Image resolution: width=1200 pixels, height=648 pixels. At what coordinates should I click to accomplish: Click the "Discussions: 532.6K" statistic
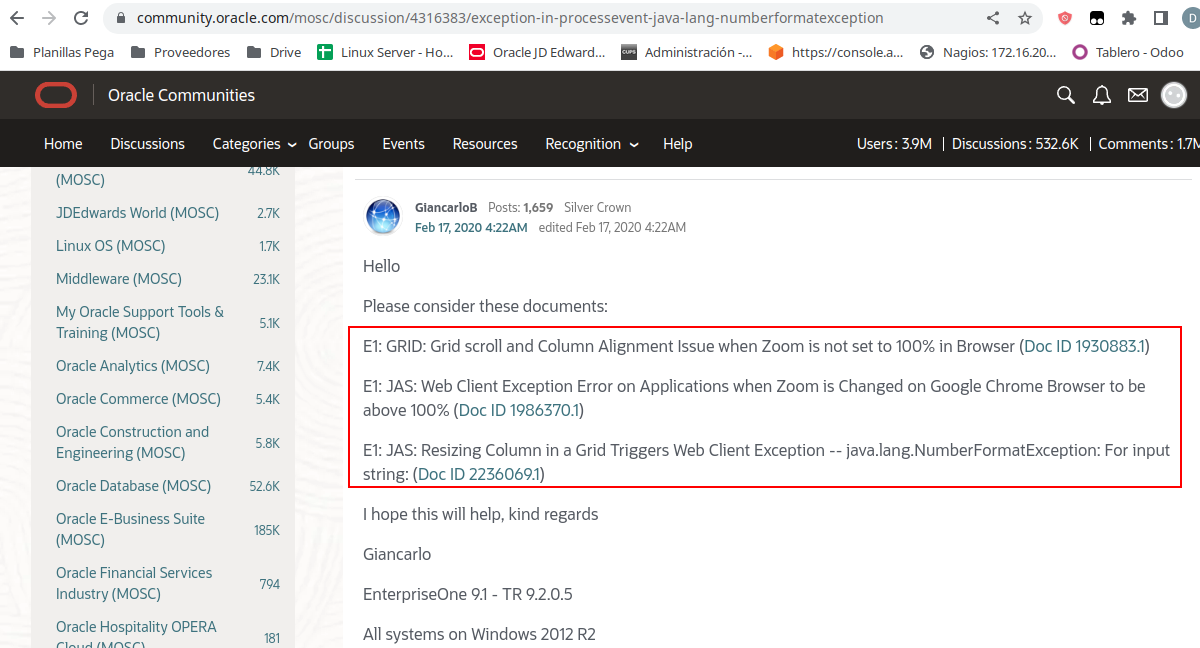click(1015, 144)
